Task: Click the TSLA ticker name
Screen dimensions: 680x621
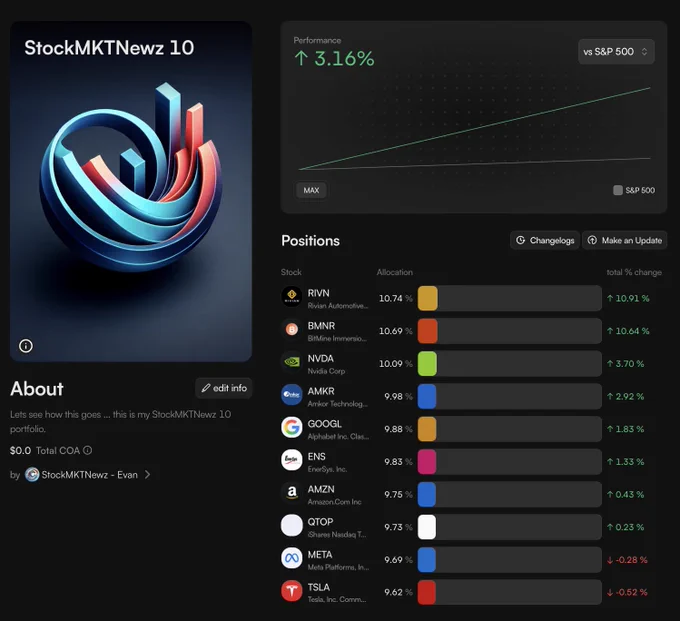Action: pos(318,587)
